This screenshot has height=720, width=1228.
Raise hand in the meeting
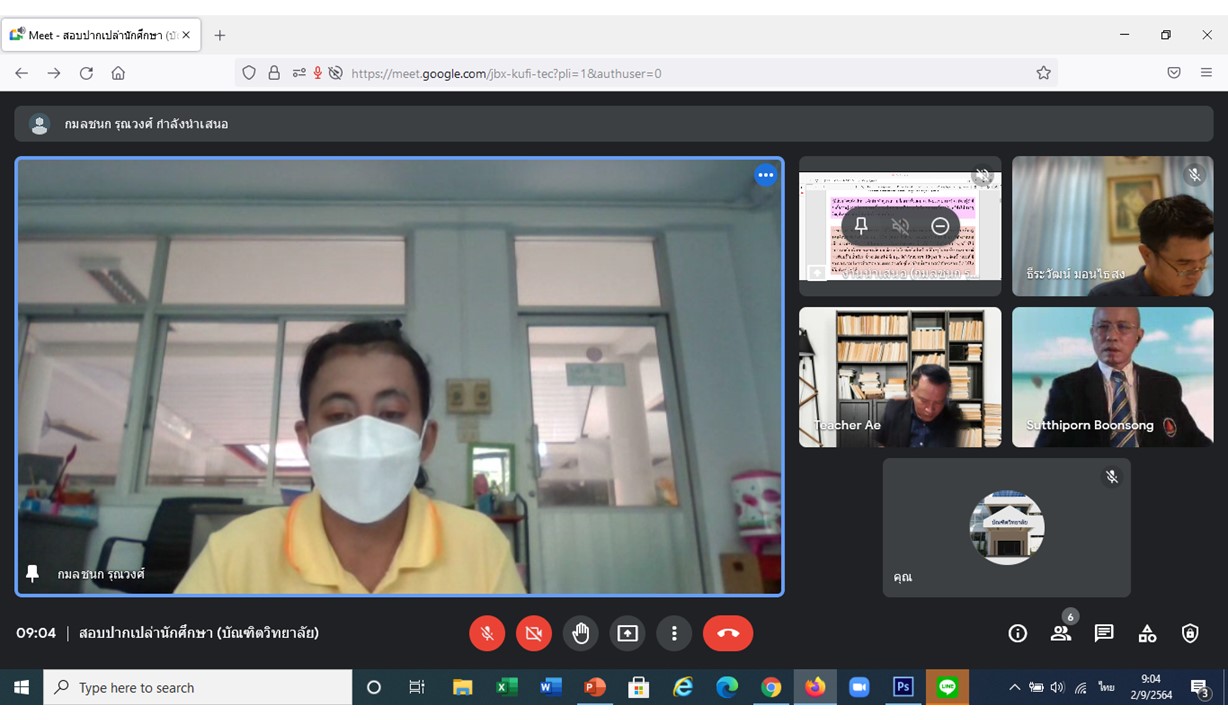(581, 633)
